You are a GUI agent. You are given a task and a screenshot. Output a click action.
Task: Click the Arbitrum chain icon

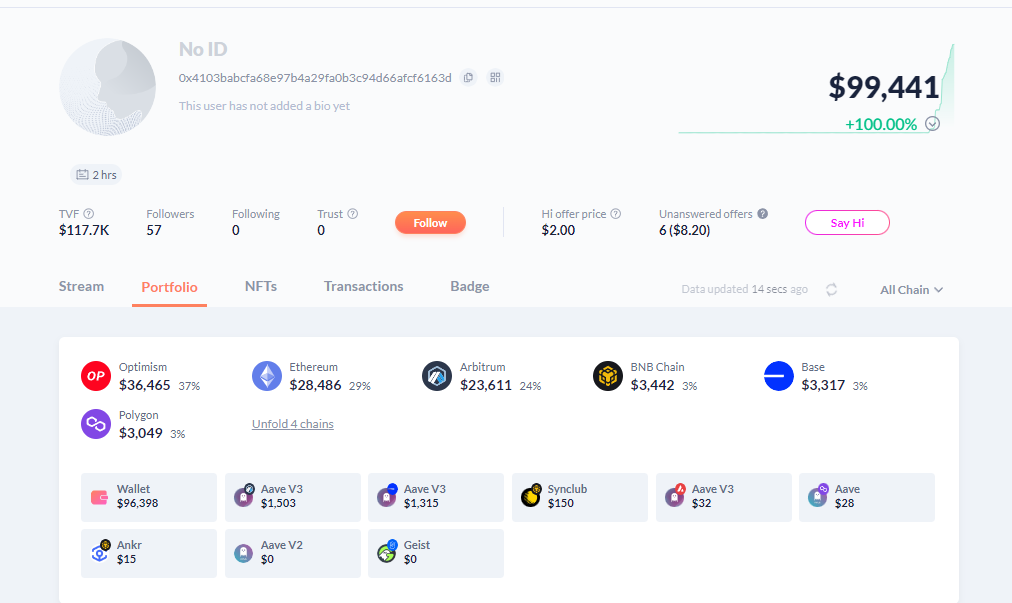(437, 376)
